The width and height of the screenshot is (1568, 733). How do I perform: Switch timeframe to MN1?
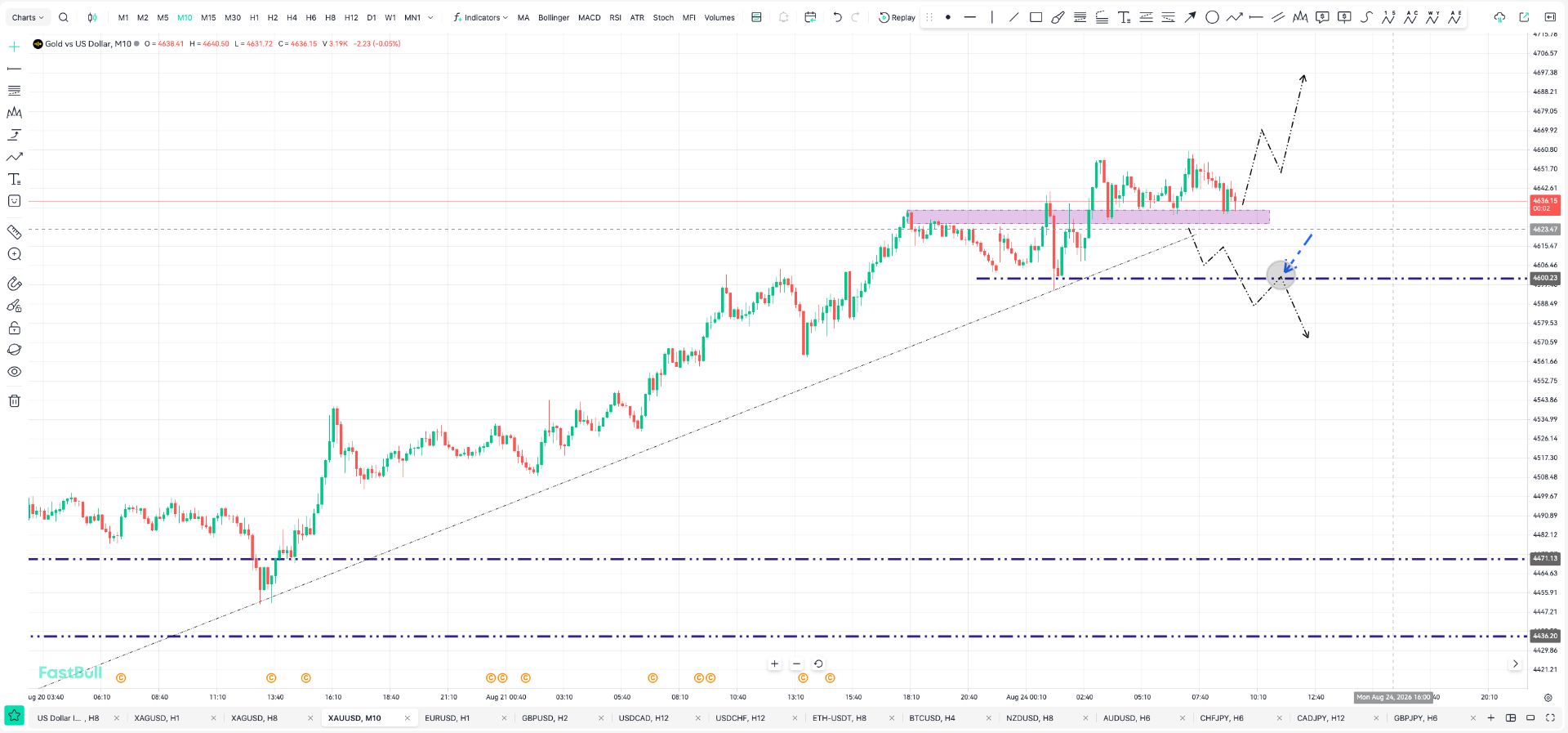412,17
